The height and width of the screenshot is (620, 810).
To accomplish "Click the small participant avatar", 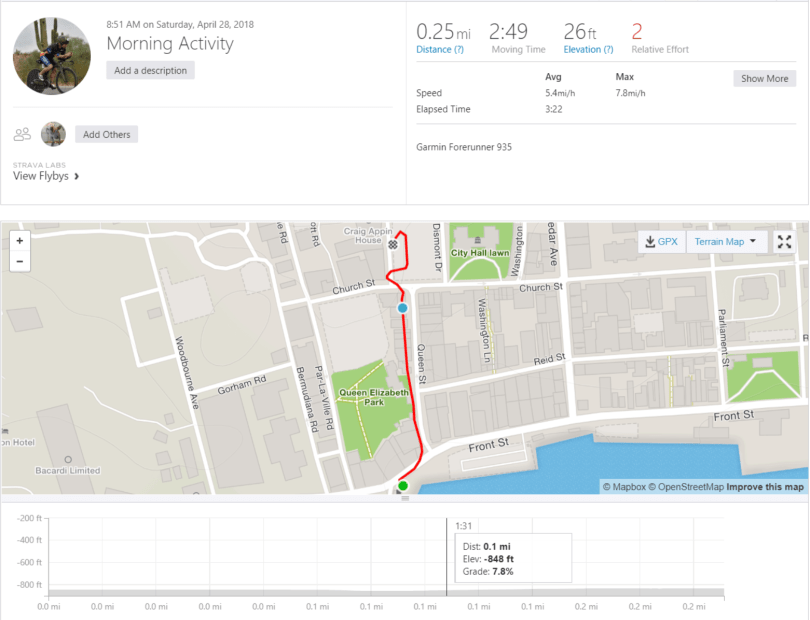I will pos(53,134).
